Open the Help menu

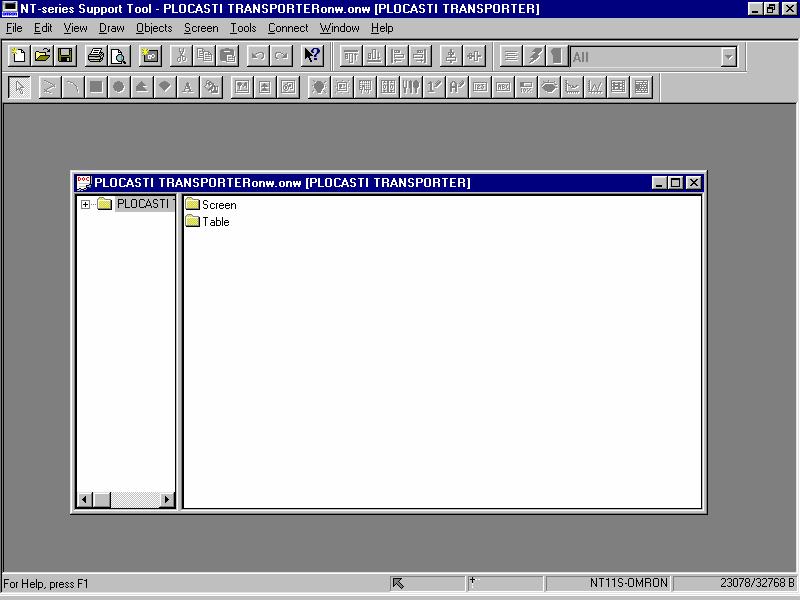[382, 28]
